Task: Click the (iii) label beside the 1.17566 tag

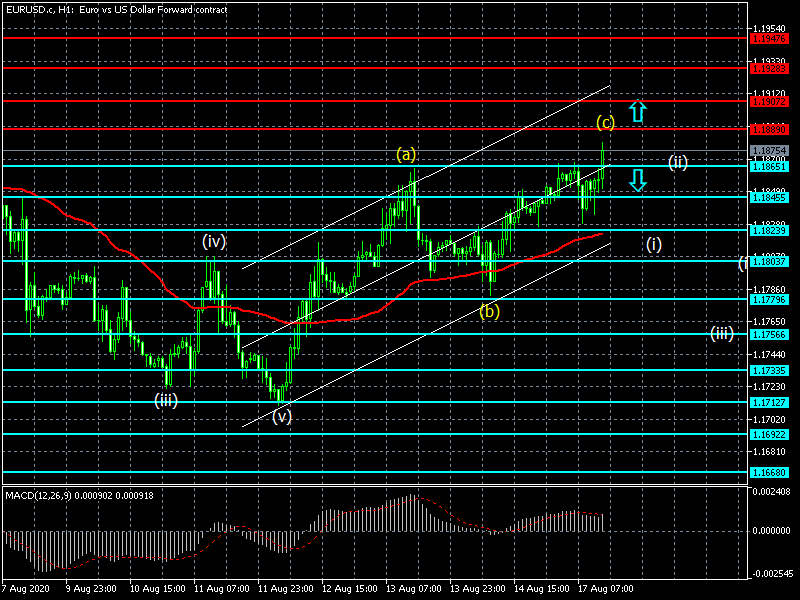Action: tap(722, 334)
